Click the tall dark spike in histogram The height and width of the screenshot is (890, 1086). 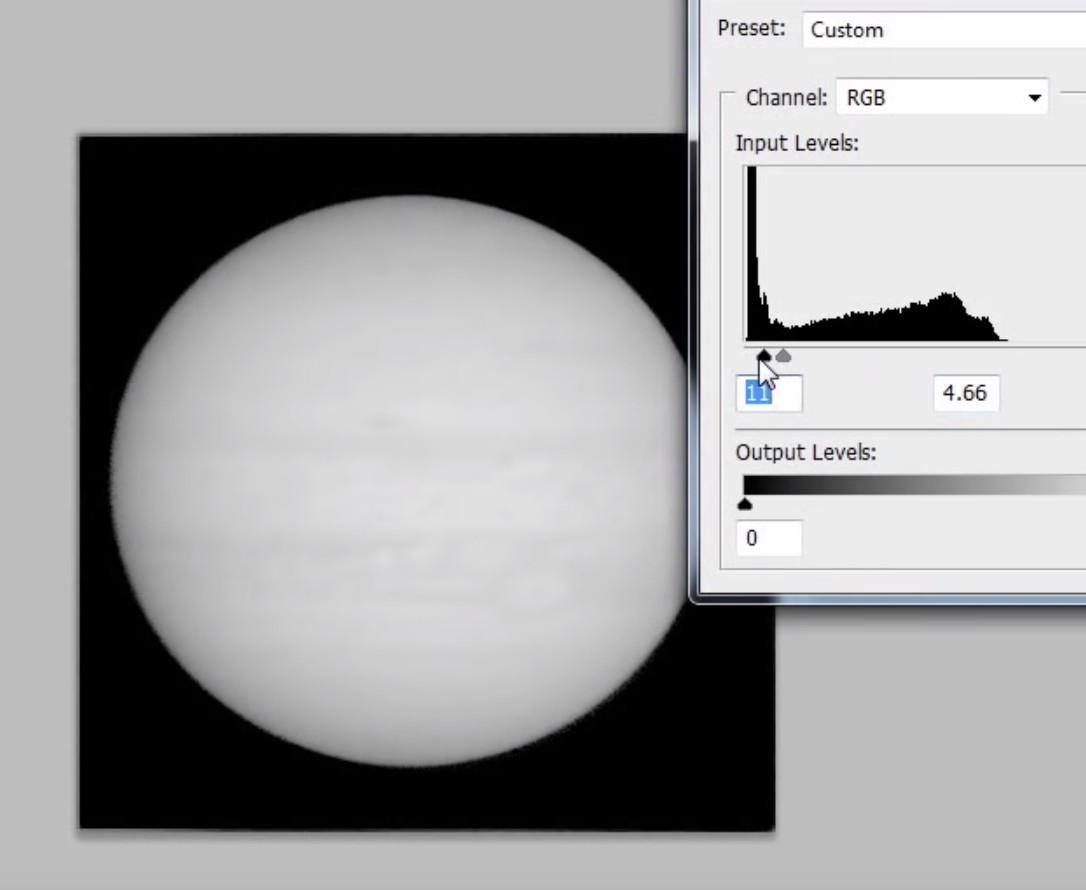click(752, 250)
